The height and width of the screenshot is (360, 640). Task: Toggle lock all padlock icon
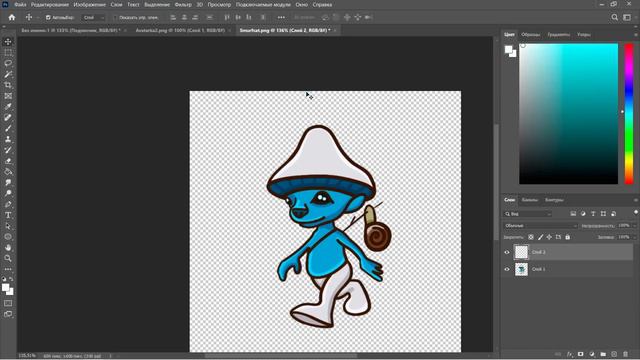coord(568,237)
